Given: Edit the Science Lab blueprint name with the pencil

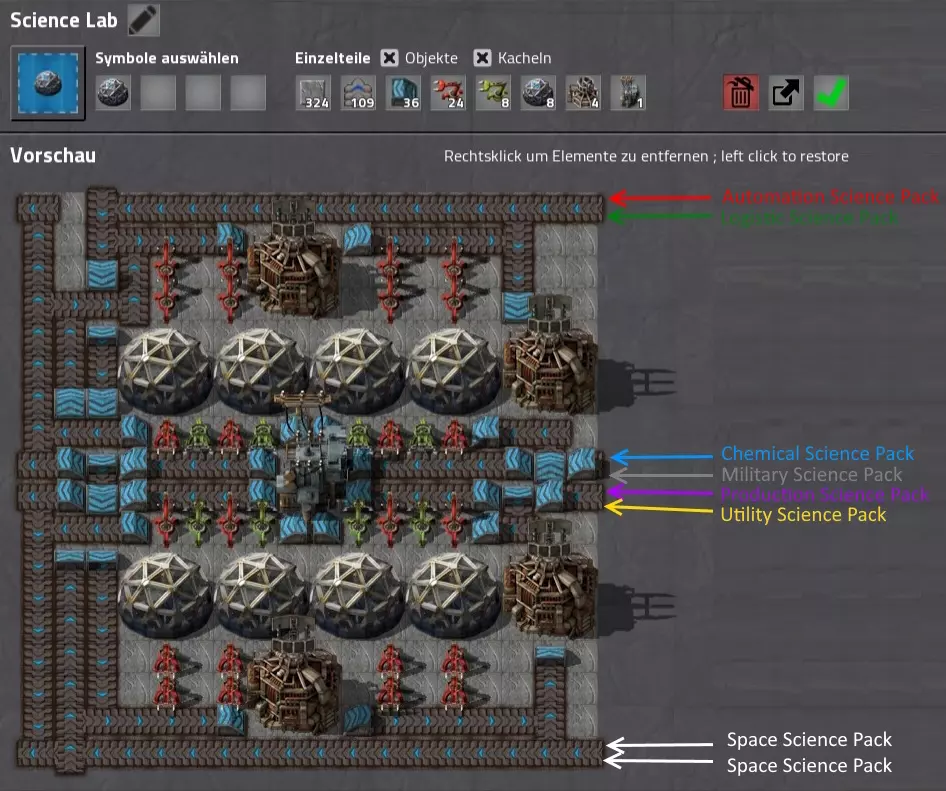Looking at the screenshot, I should click(x=144, y=20).
